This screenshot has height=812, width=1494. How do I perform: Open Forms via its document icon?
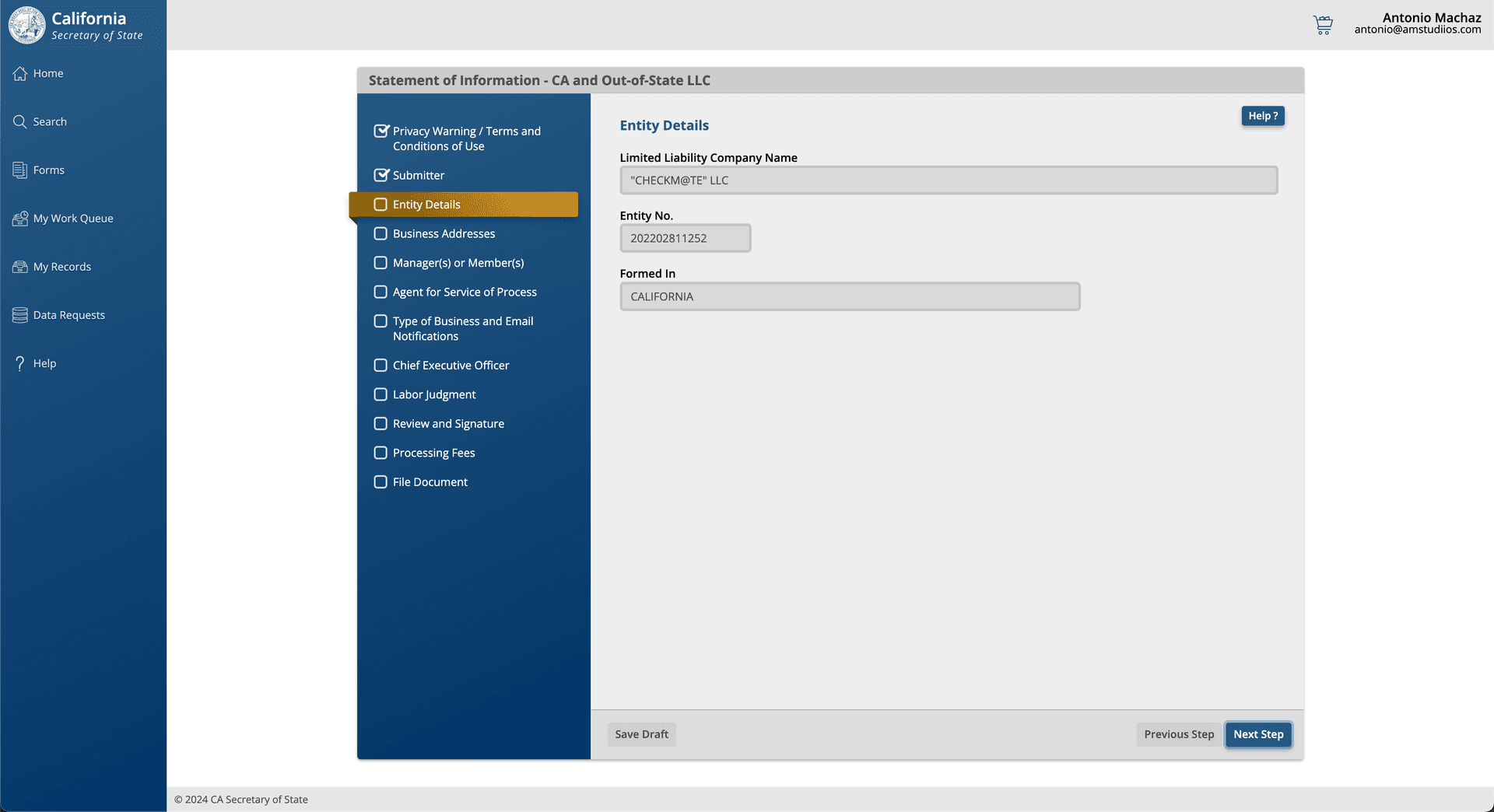(20, 170)
